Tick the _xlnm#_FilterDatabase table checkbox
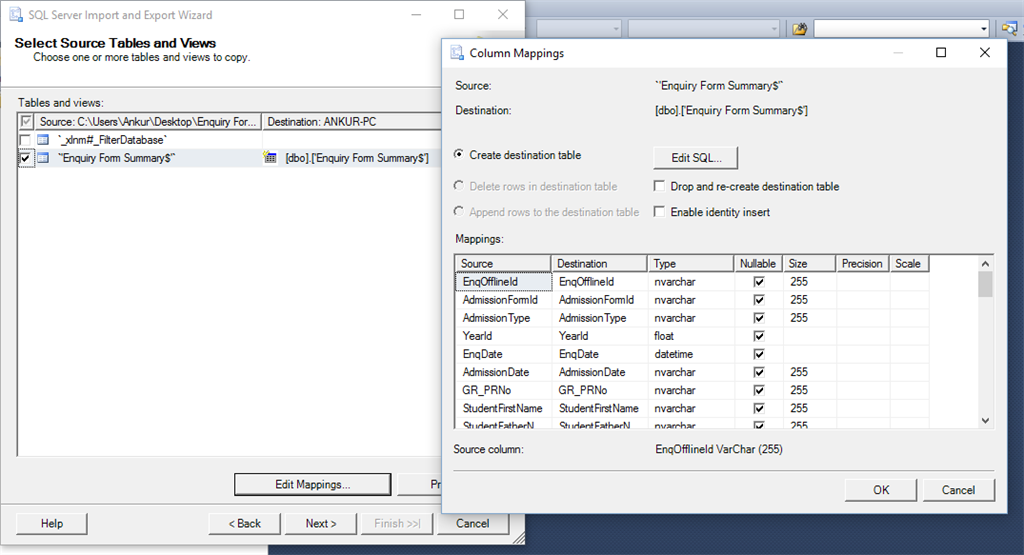Image resolution: width=1024 pixels, height=555 pixels. 25,140
